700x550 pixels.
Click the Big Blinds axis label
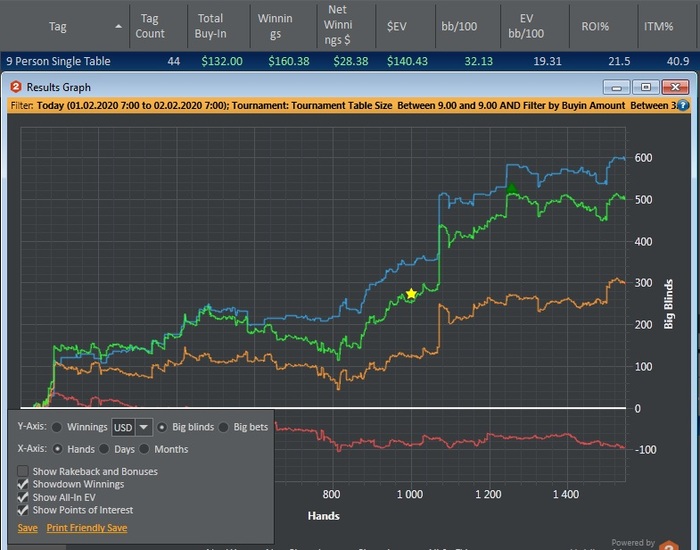[668, 304]
